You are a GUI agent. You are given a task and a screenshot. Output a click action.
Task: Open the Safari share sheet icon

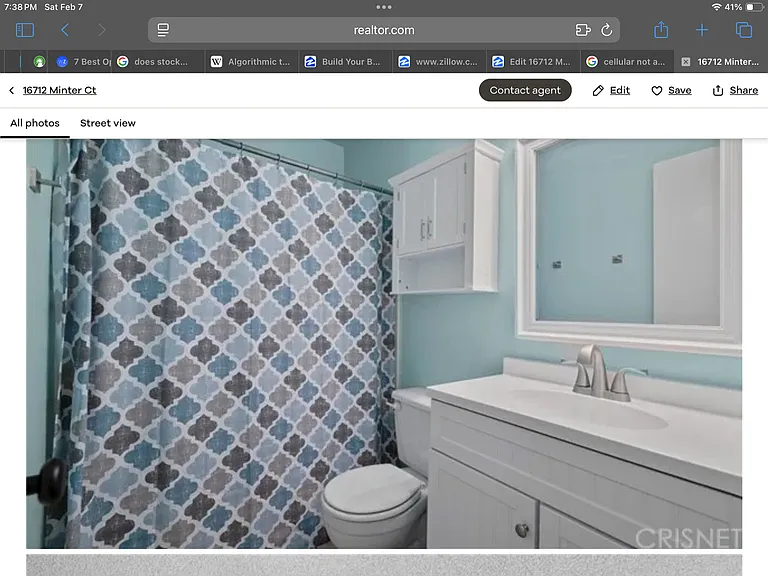click(x=661, y=30)
